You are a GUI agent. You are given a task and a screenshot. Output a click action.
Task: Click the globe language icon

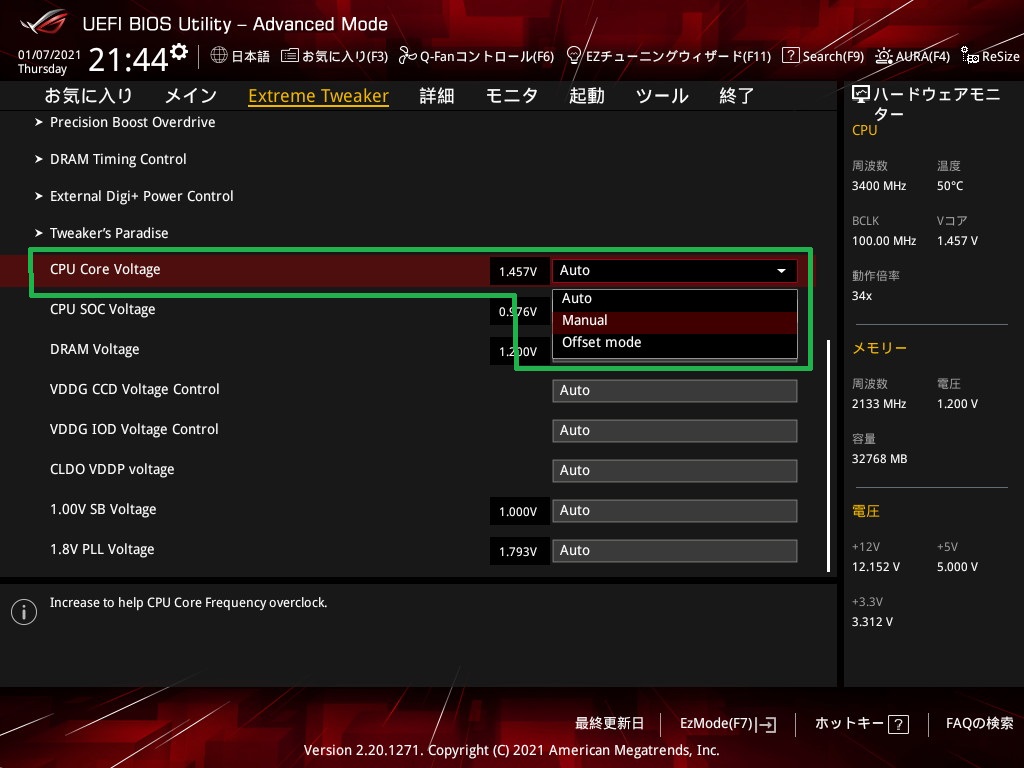219,56
